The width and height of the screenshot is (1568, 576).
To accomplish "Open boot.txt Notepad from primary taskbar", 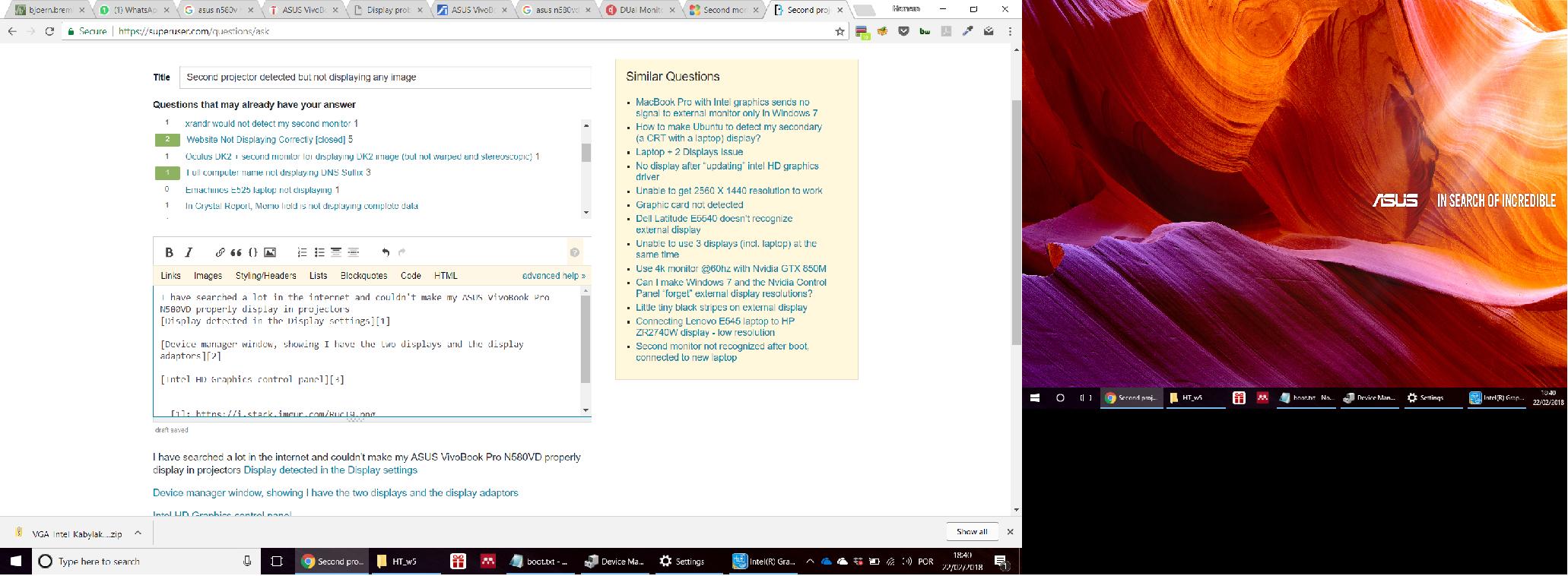I will (539, 562).
